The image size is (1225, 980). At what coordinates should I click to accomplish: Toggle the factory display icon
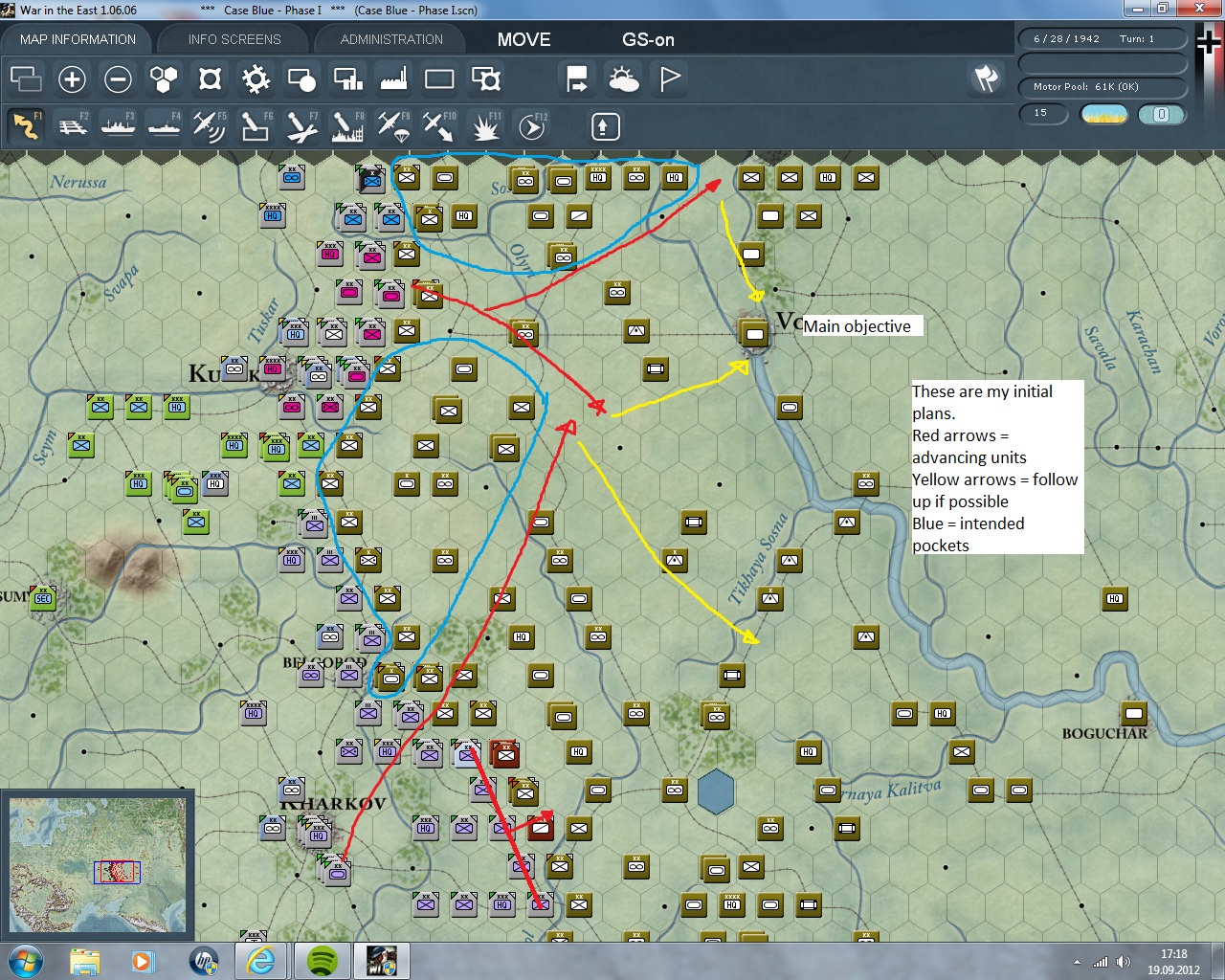click(x=393, y=78)
